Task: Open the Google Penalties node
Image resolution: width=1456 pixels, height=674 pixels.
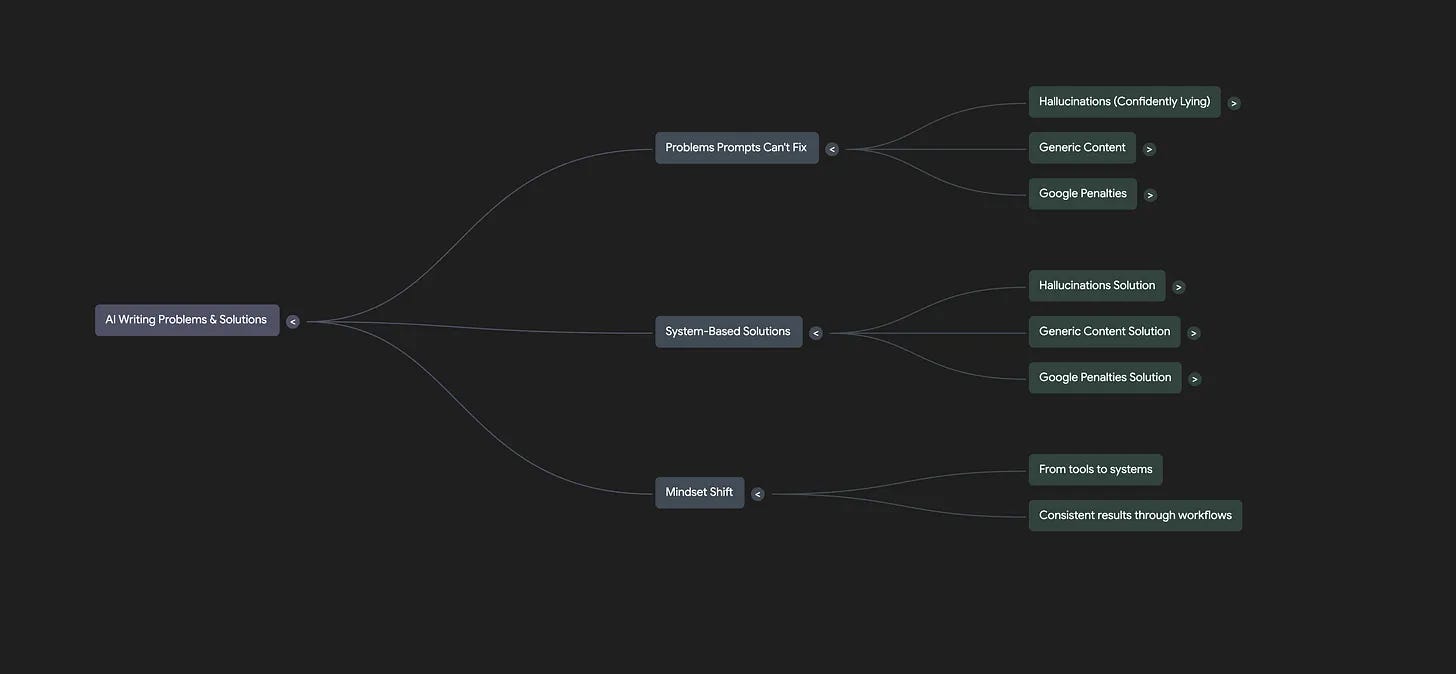Action: (1082, 193)
